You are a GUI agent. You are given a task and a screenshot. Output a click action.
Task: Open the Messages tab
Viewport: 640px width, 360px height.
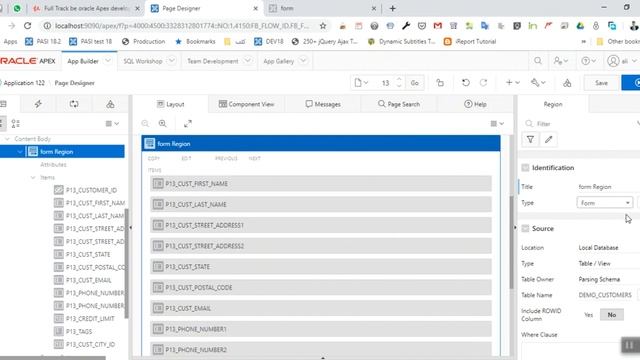(323, 104)
